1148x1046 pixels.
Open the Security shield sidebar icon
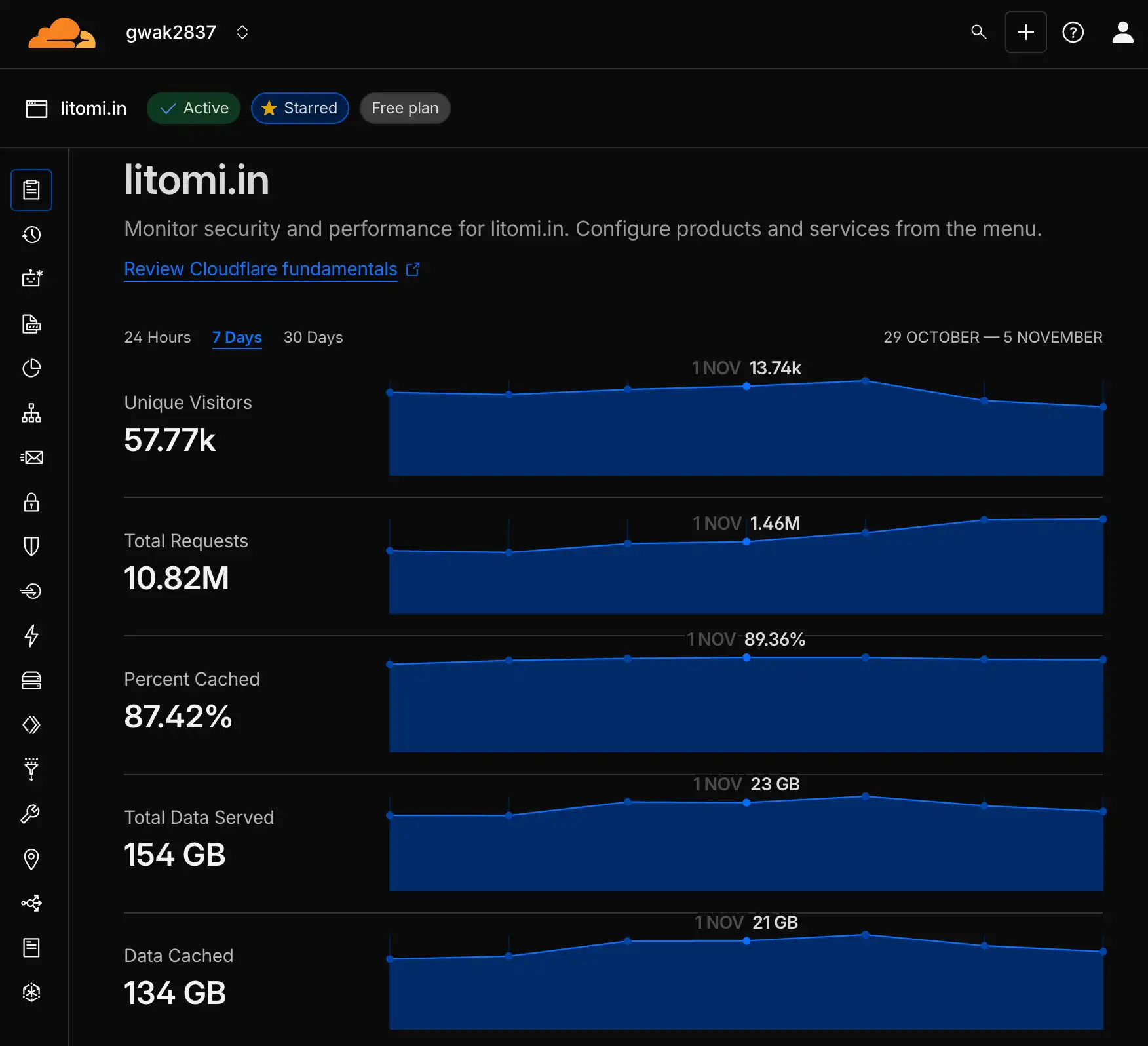[31, 546]
